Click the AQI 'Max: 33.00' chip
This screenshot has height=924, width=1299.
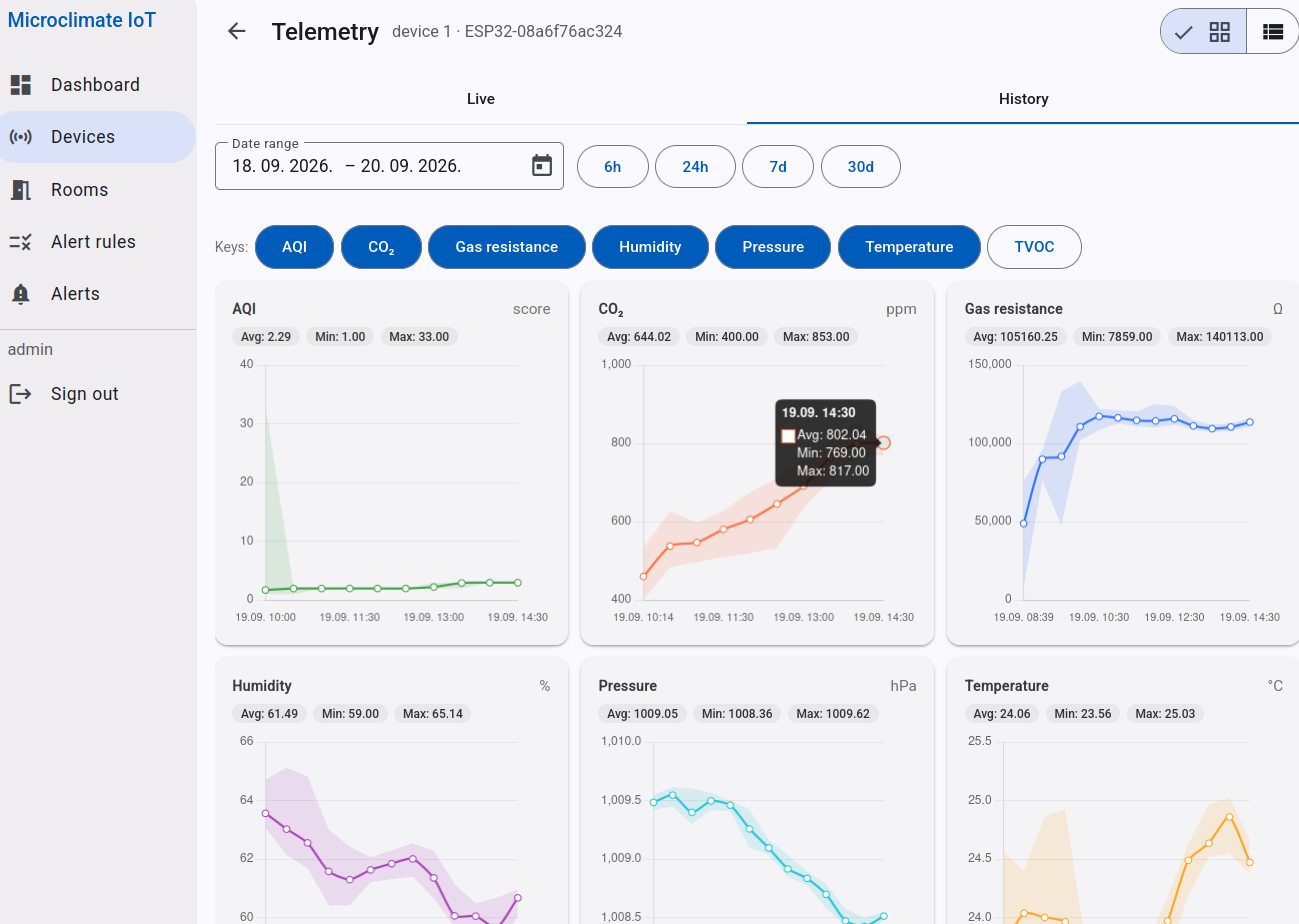pos(419,337)
